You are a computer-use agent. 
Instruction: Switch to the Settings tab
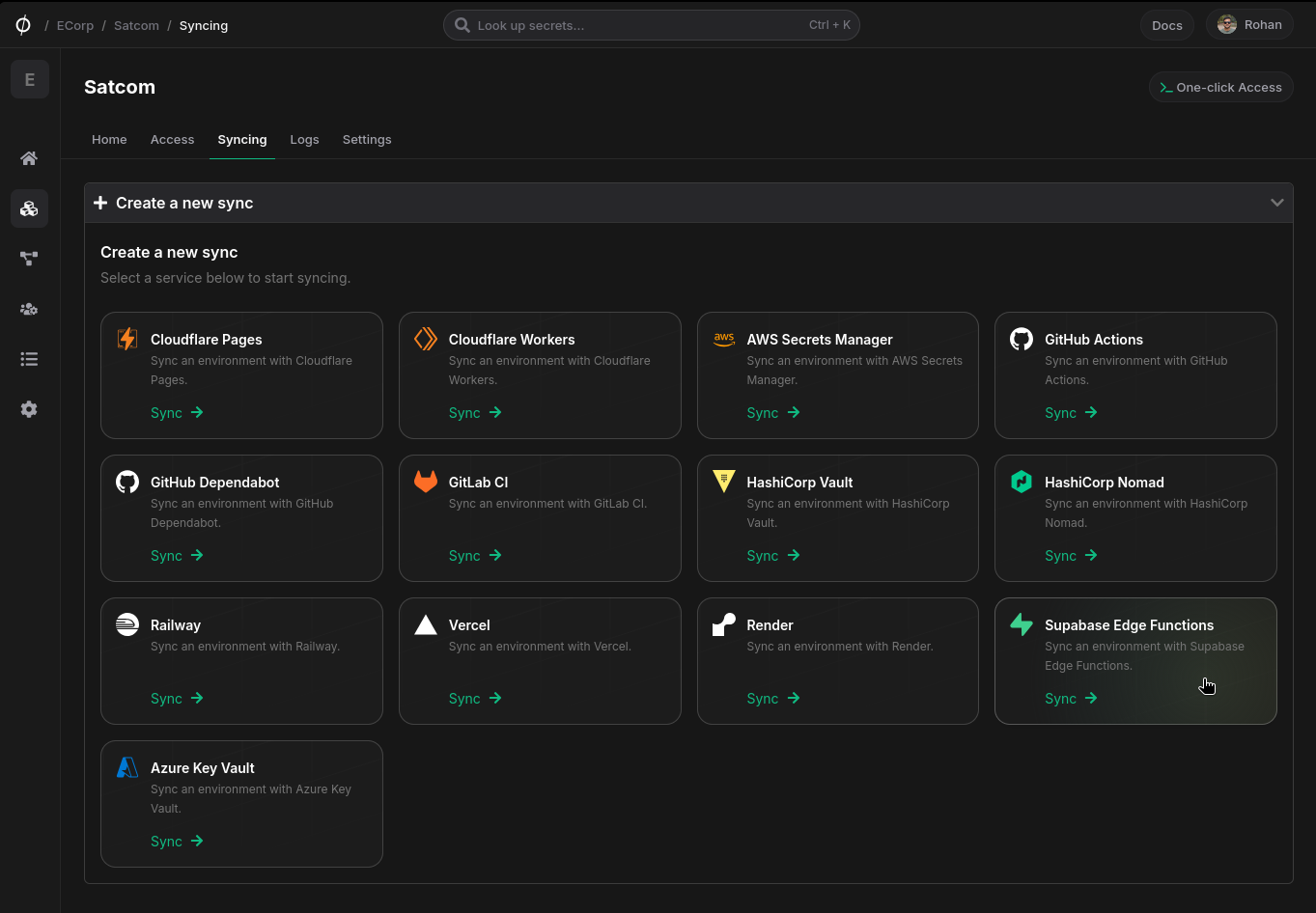[x=367, y=140]
